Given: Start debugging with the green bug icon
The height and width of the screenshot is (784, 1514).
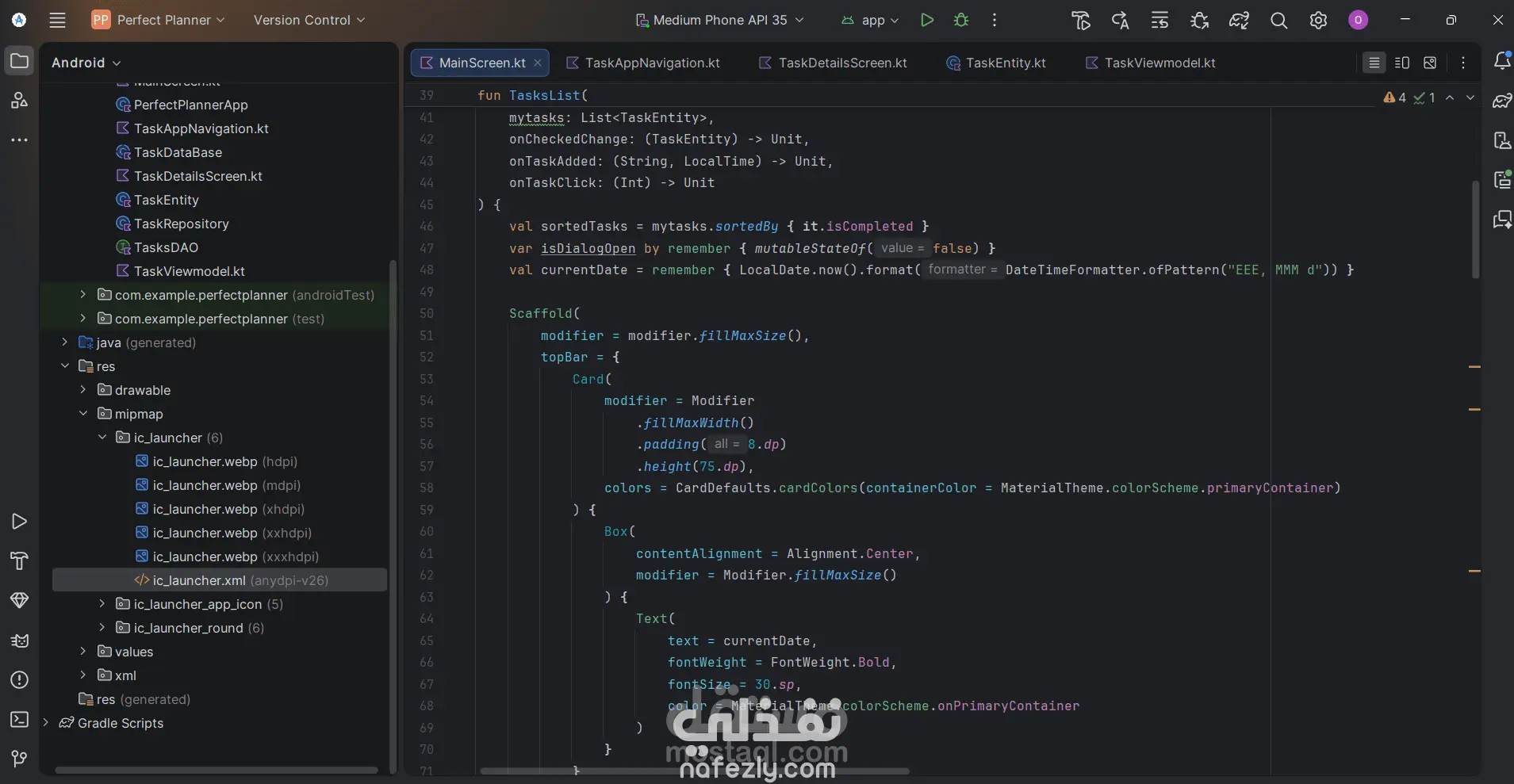Looking at the screenshot, I should click(x=961, y=20).
